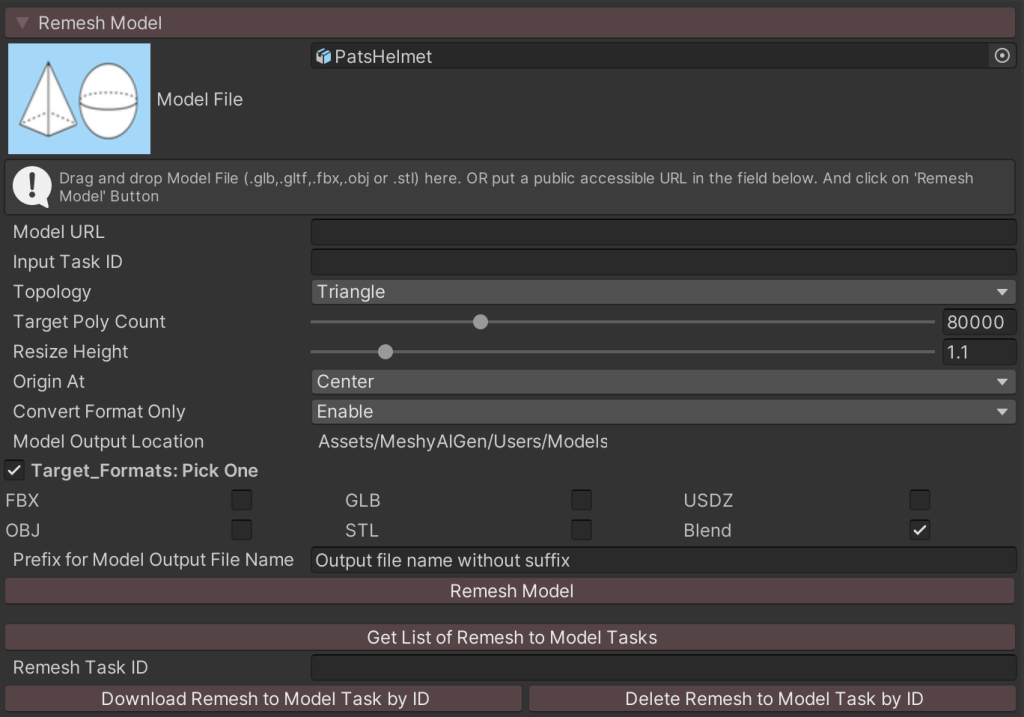1024x717 pixels.
Task: Open the Topology dropdown
Action: pos(662,292)
